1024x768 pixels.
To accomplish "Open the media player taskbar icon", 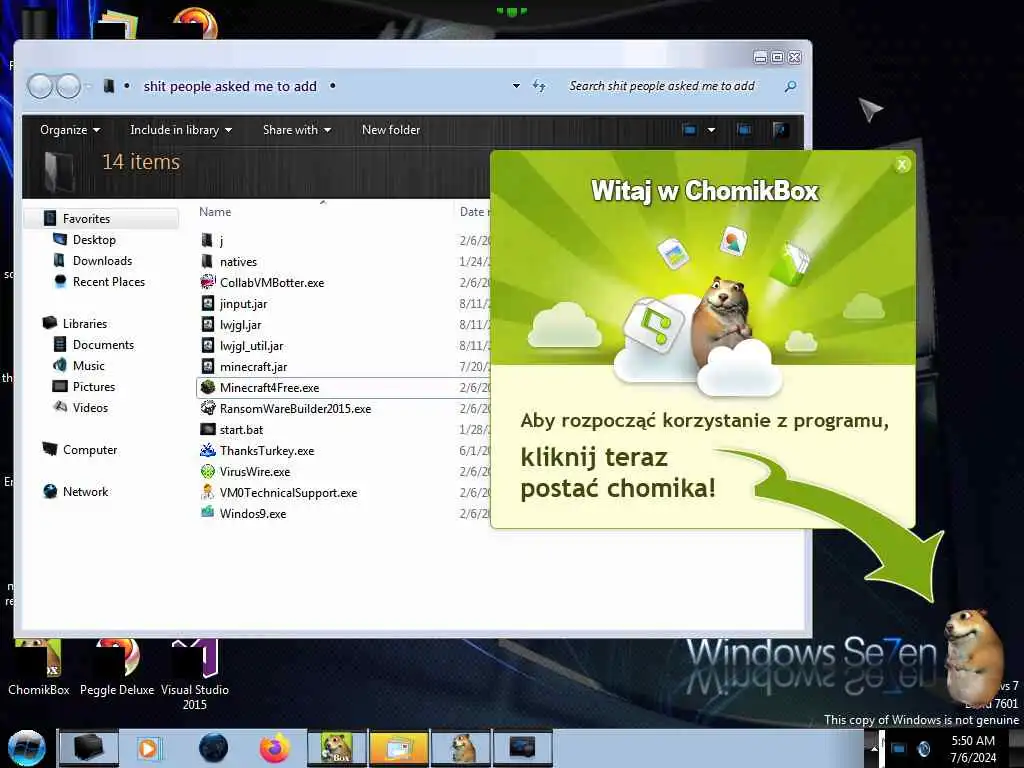I will click(x=148, y=748).
